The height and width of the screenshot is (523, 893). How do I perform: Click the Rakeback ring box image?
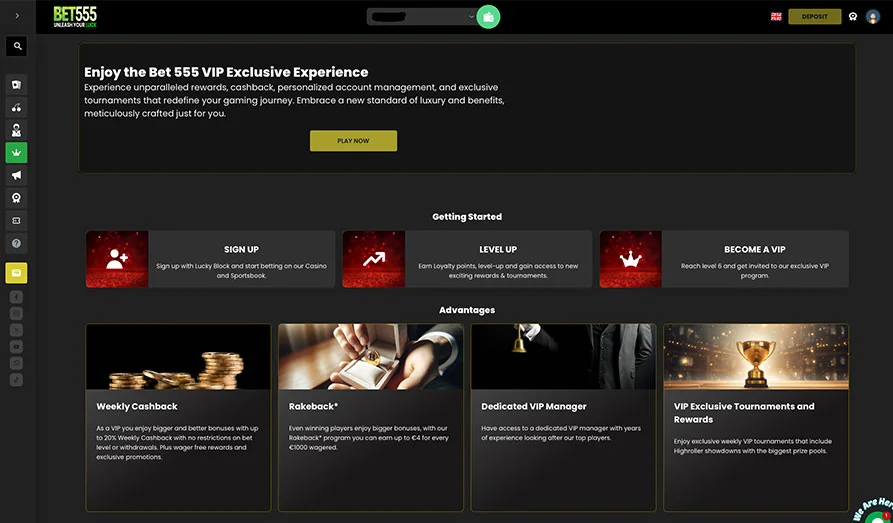tap(371, 357)
